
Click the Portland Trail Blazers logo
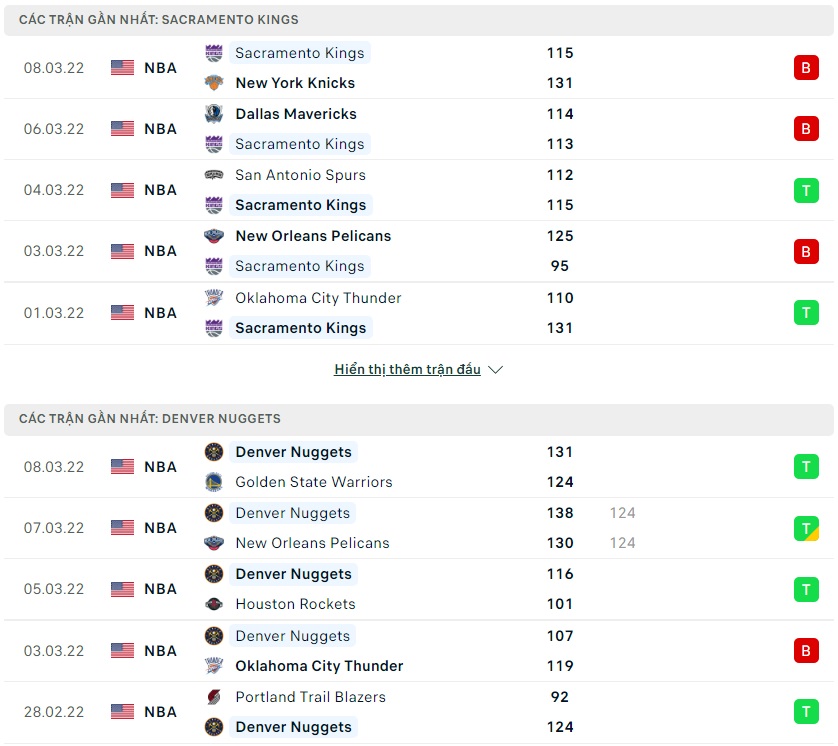coord(214,697)
